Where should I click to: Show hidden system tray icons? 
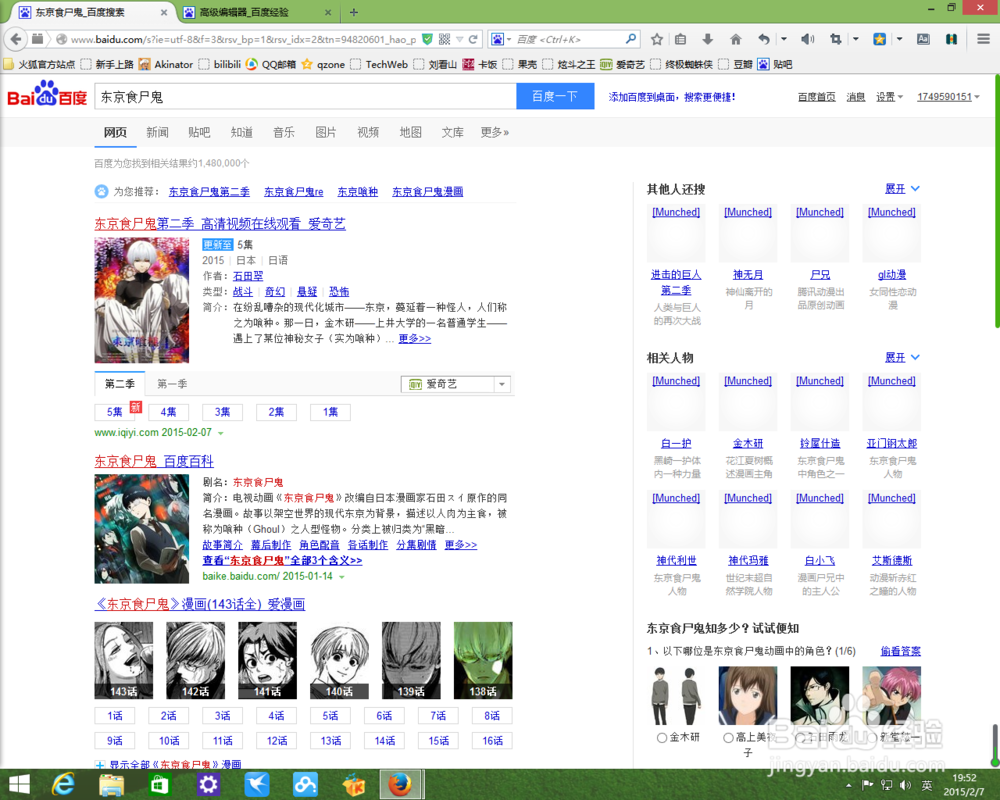coord(848,785)
